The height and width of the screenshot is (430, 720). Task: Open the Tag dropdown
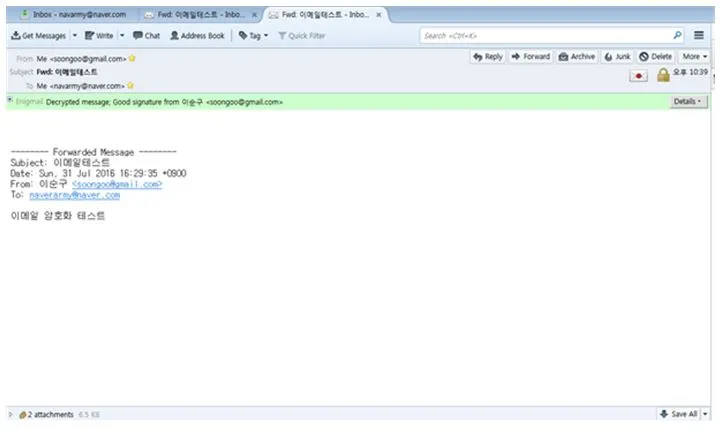253,35
